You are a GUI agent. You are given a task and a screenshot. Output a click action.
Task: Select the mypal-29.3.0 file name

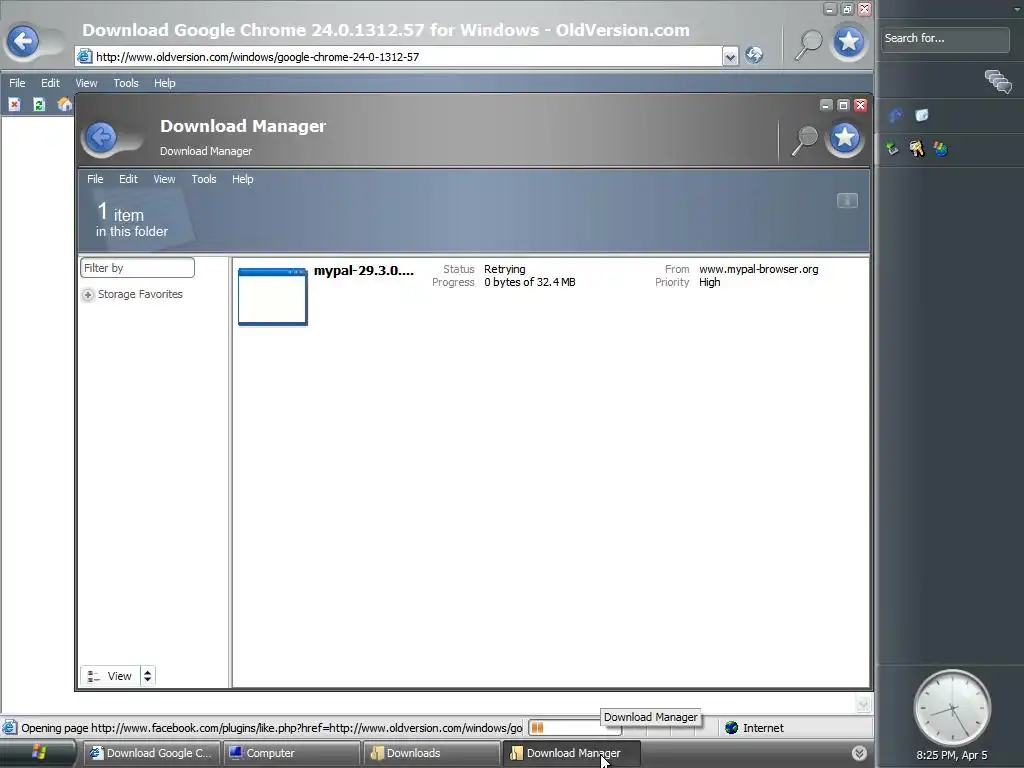pyautogui.click(x=364, y=270)
